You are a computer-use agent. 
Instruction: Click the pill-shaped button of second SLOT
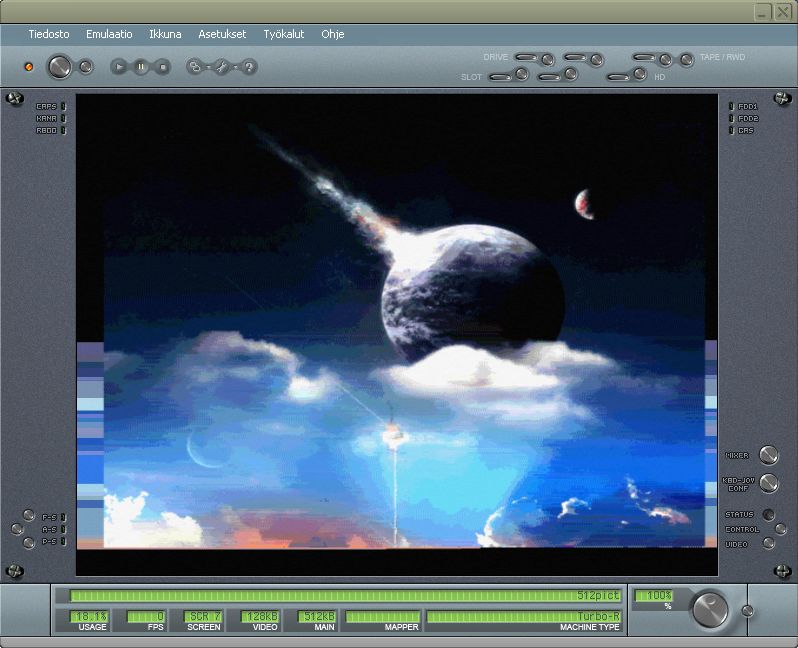(x=549, y=77)
